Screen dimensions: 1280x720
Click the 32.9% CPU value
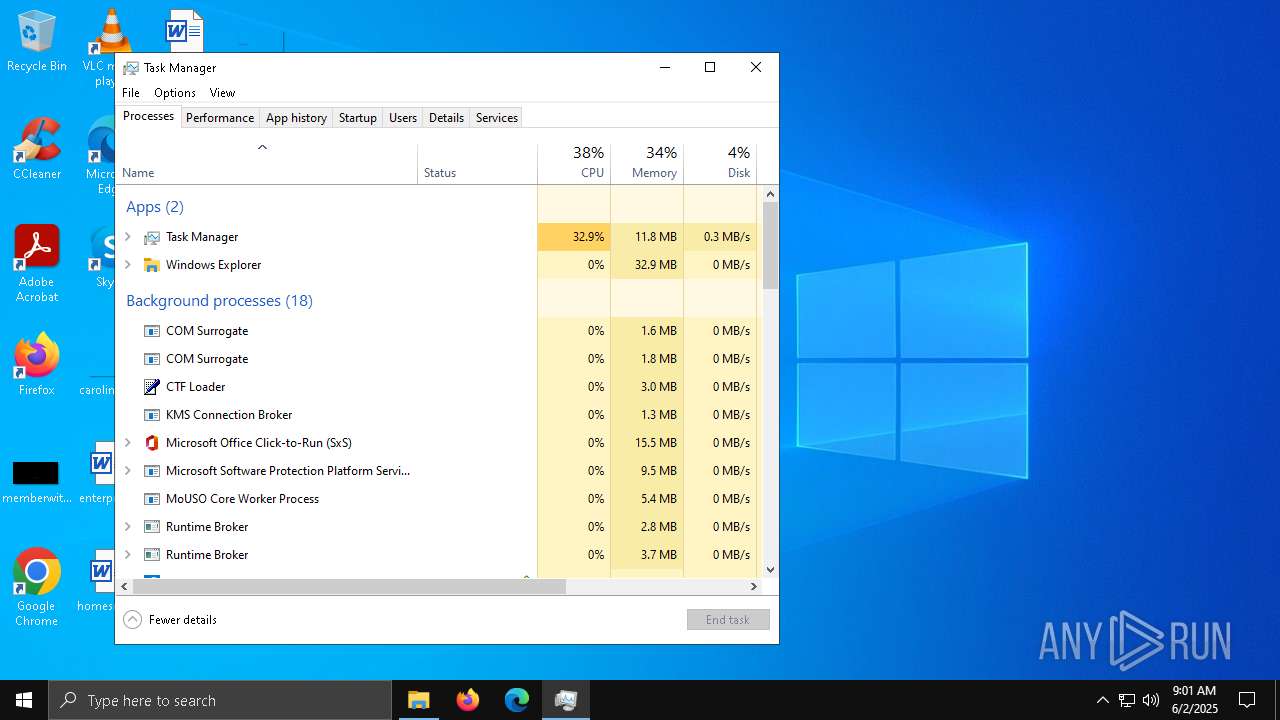(588, 237)
